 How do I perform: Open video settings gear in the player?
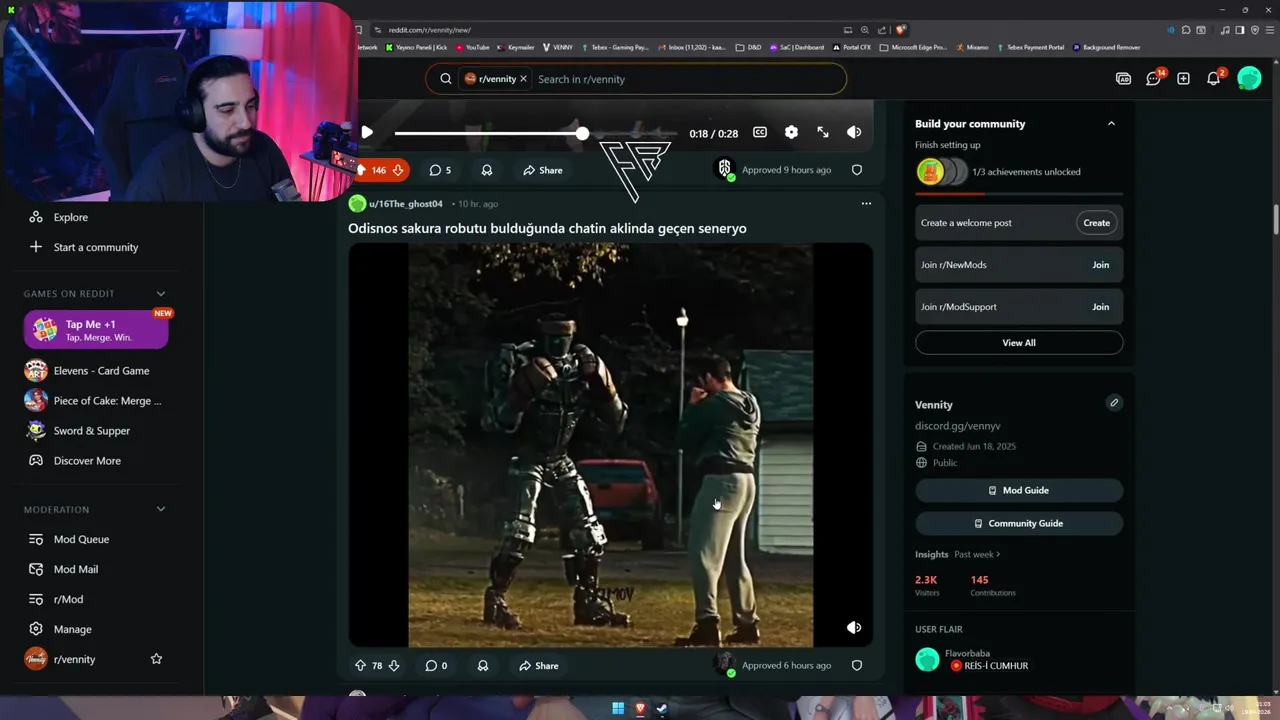tap(791, 132)
